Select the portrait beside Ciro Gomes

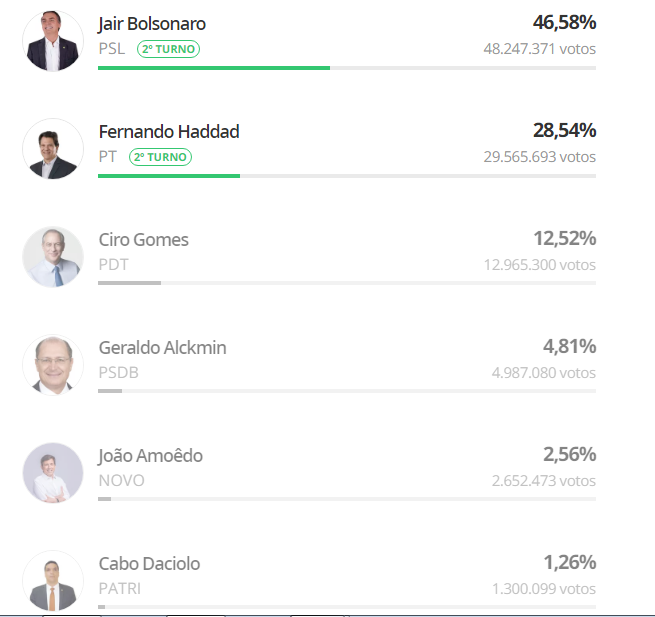(53, 257)
